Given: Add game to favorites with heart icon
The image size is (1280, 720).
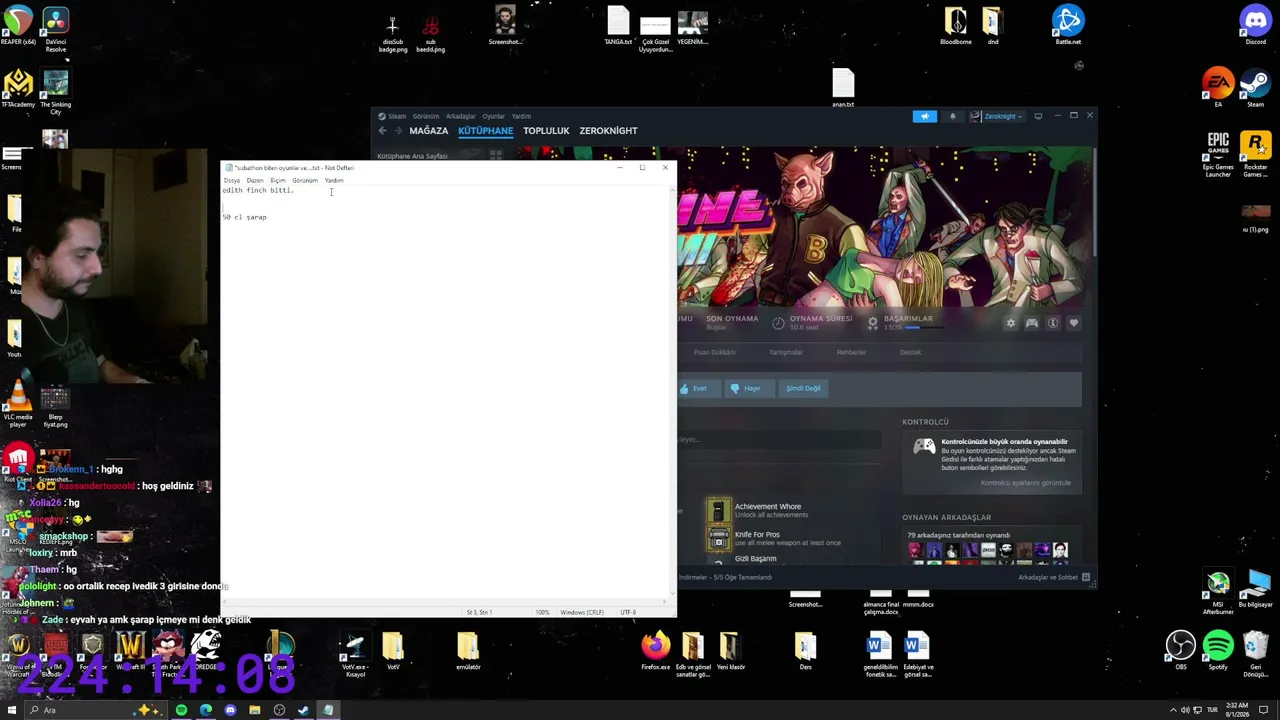Looking at the screenshot, I should click(x=1074, y=323).
